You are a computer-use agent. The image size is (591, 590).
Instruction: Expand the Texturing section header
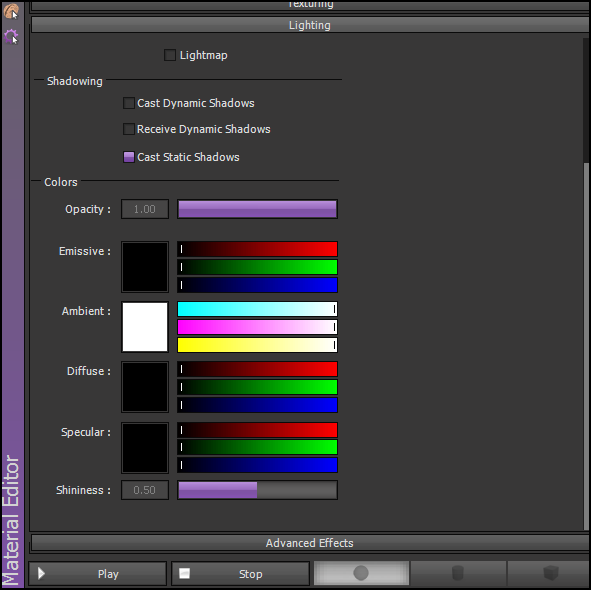click(310, 5)
